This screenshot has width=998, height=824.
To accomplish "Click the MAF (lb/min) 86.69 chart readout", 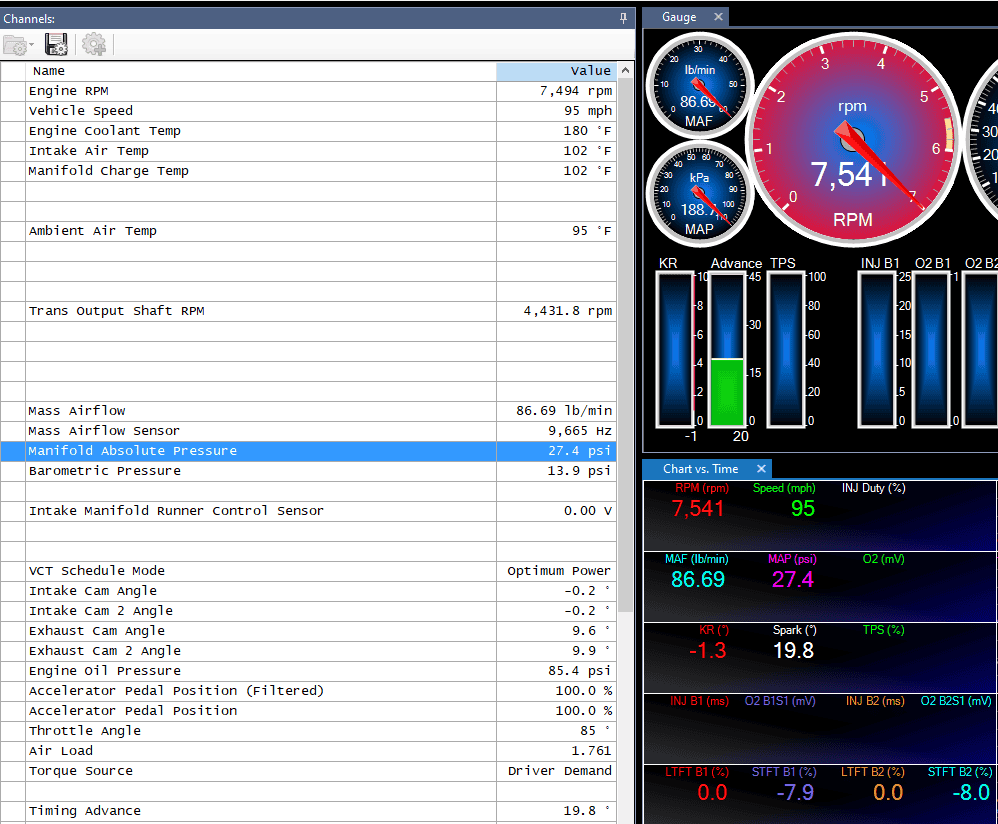I will (698, 572).
